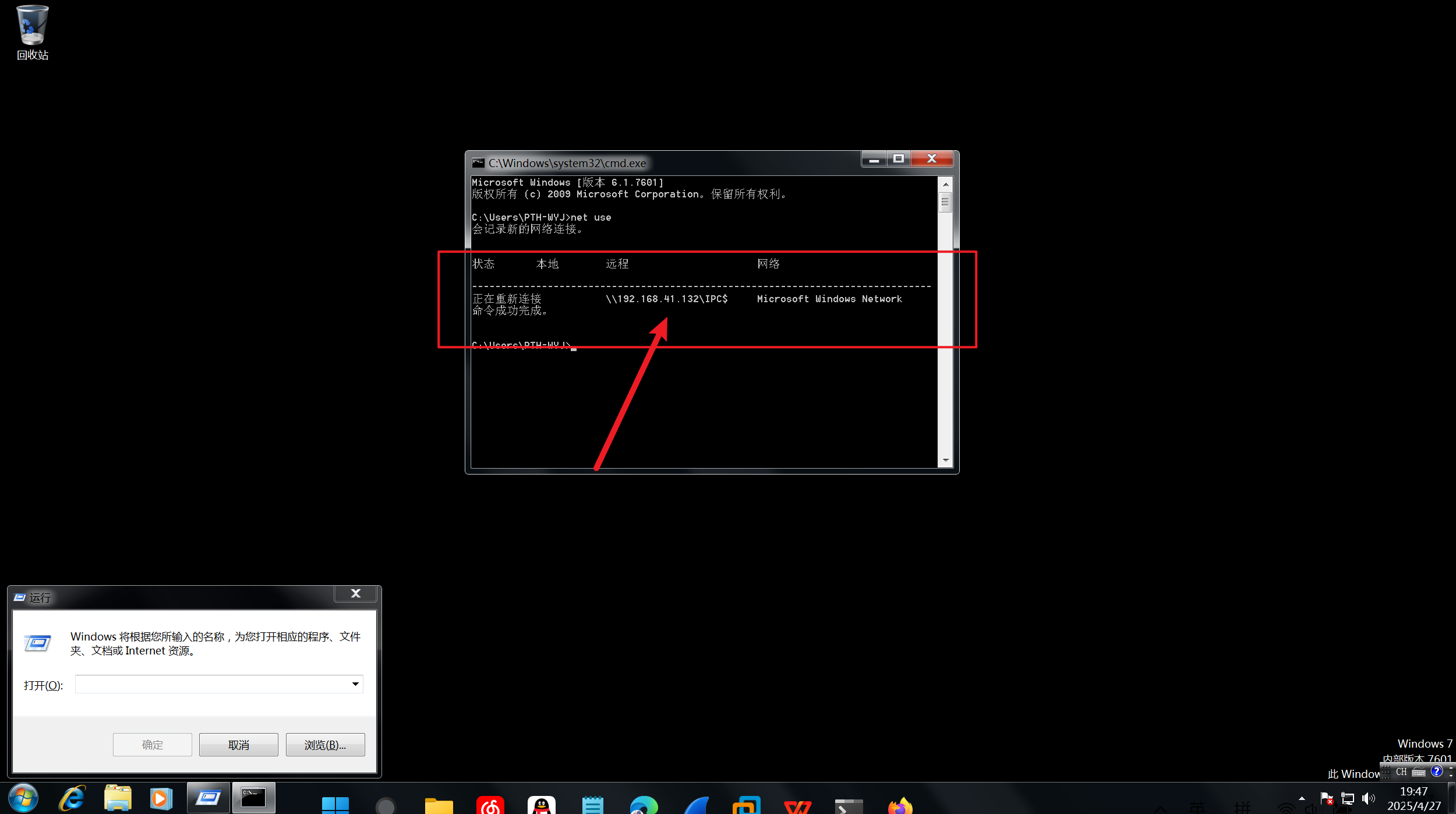This screenshot has width=1456, height=814.
Task: Open the taskbar clock showing 19:47
Action: click(x=1413, y=798)
